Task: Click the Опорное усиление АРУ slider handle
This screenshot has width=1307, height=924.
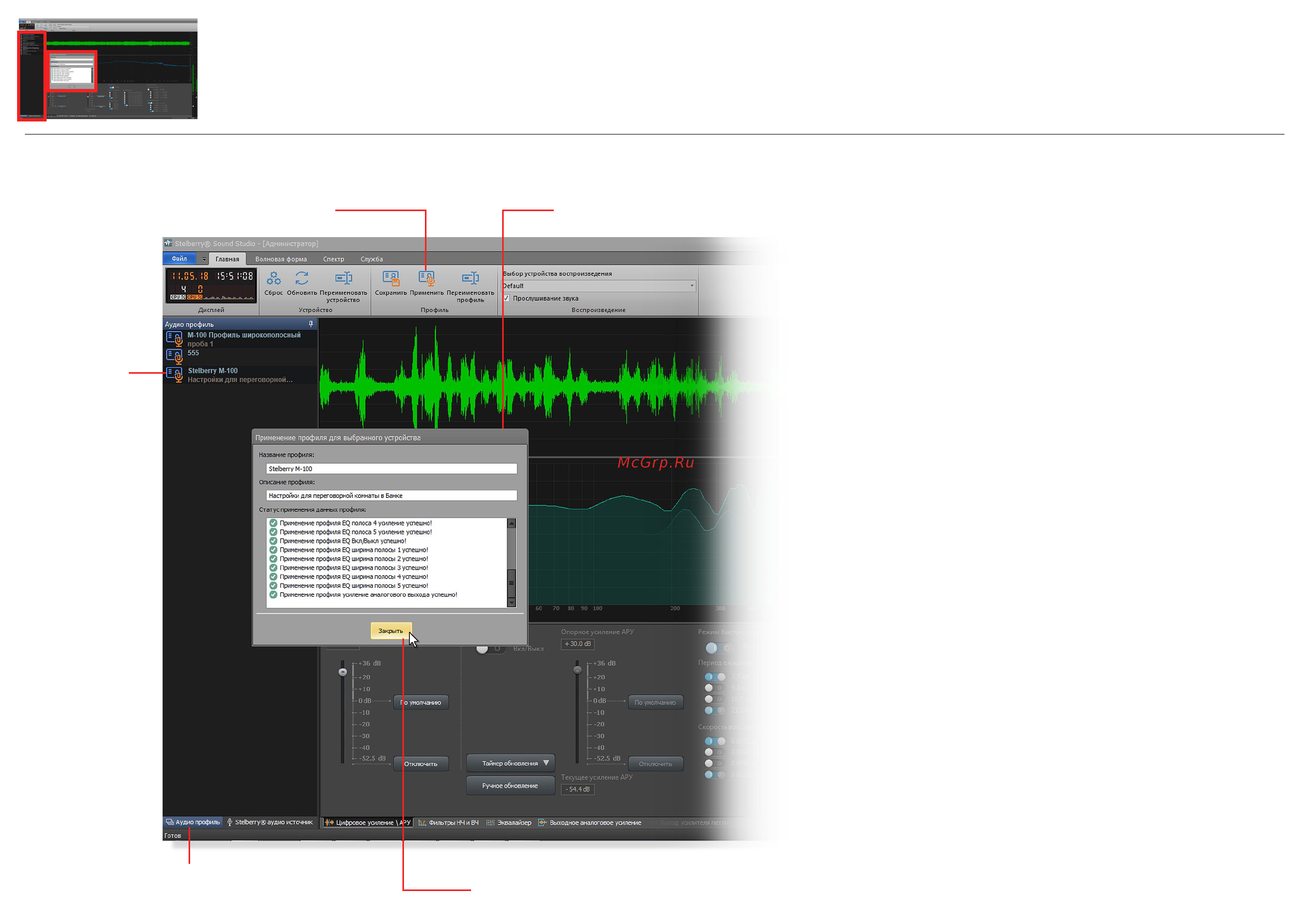Action: coord(577,669)
